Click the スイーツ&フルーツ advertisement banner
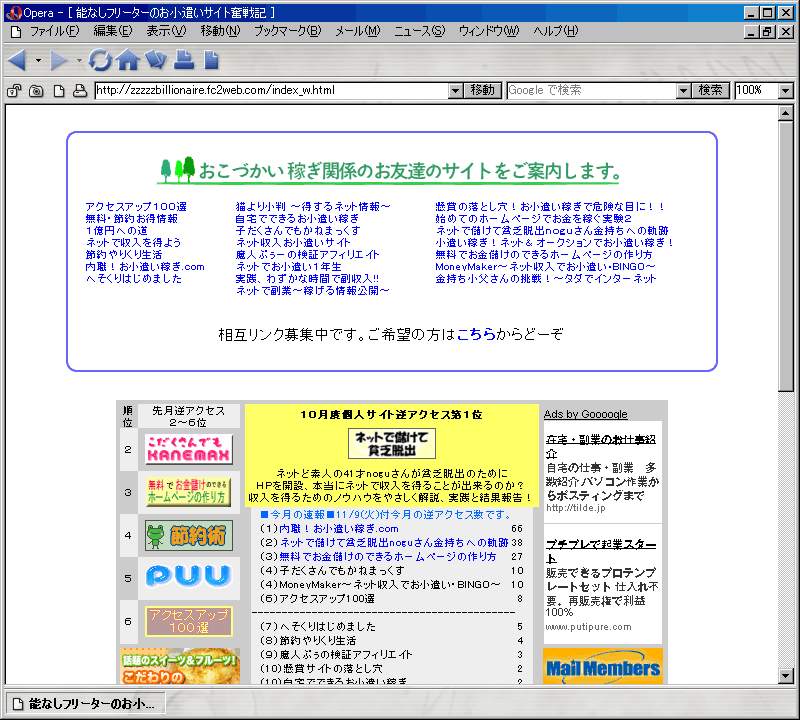The image size is (800, 720). coord(180,666)
